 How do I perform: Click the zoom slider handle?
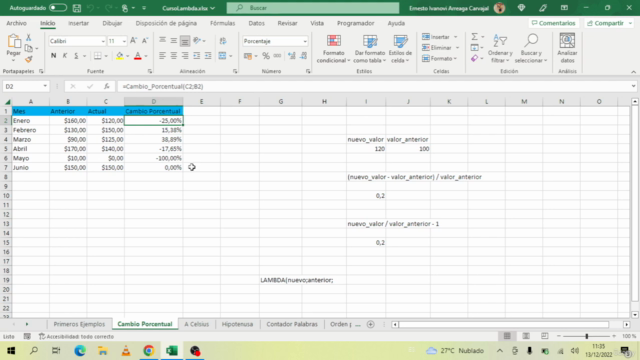point(587,336)
